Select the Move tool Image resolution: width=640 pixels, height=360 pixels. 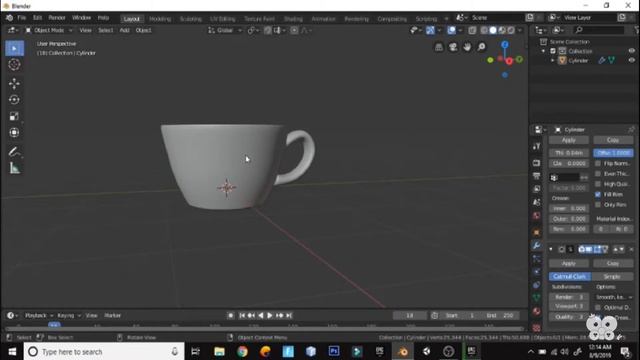point(14,83)
